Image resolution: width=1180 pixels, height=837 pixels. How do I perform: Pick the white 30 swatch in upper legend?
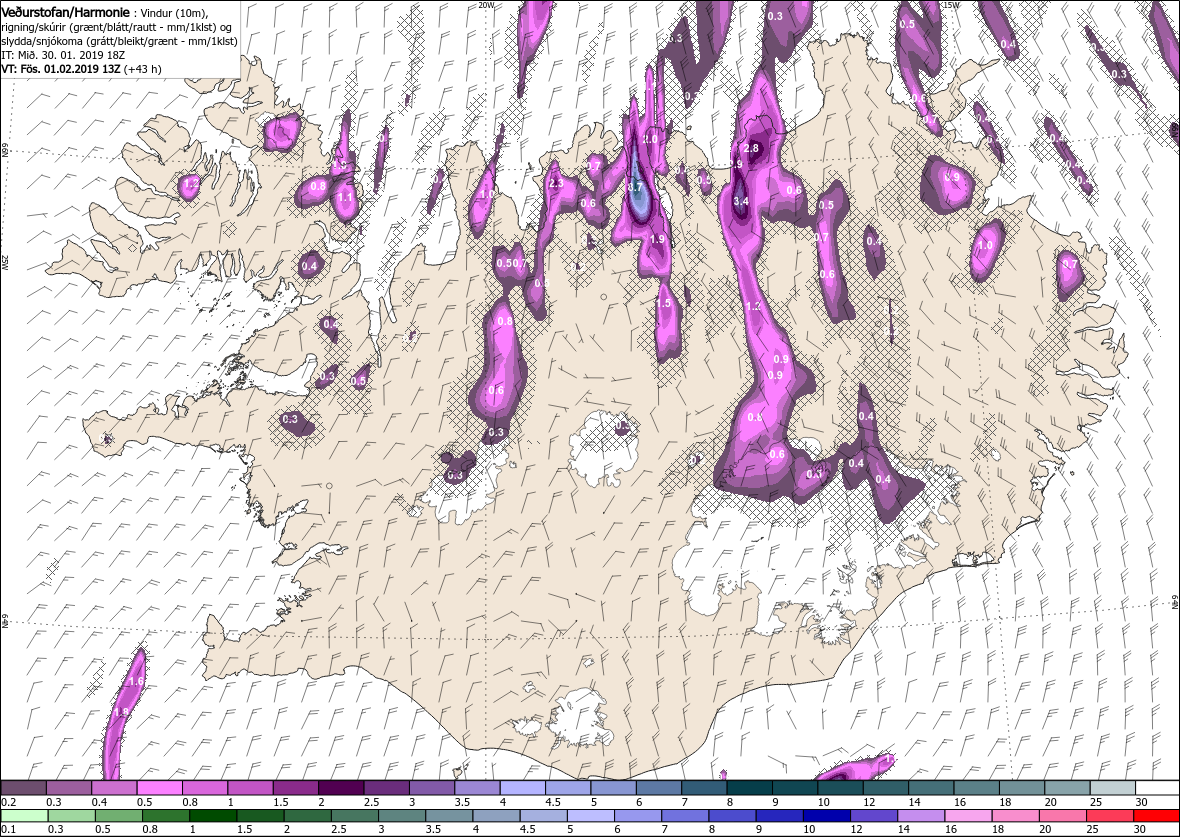(1157, 787)
